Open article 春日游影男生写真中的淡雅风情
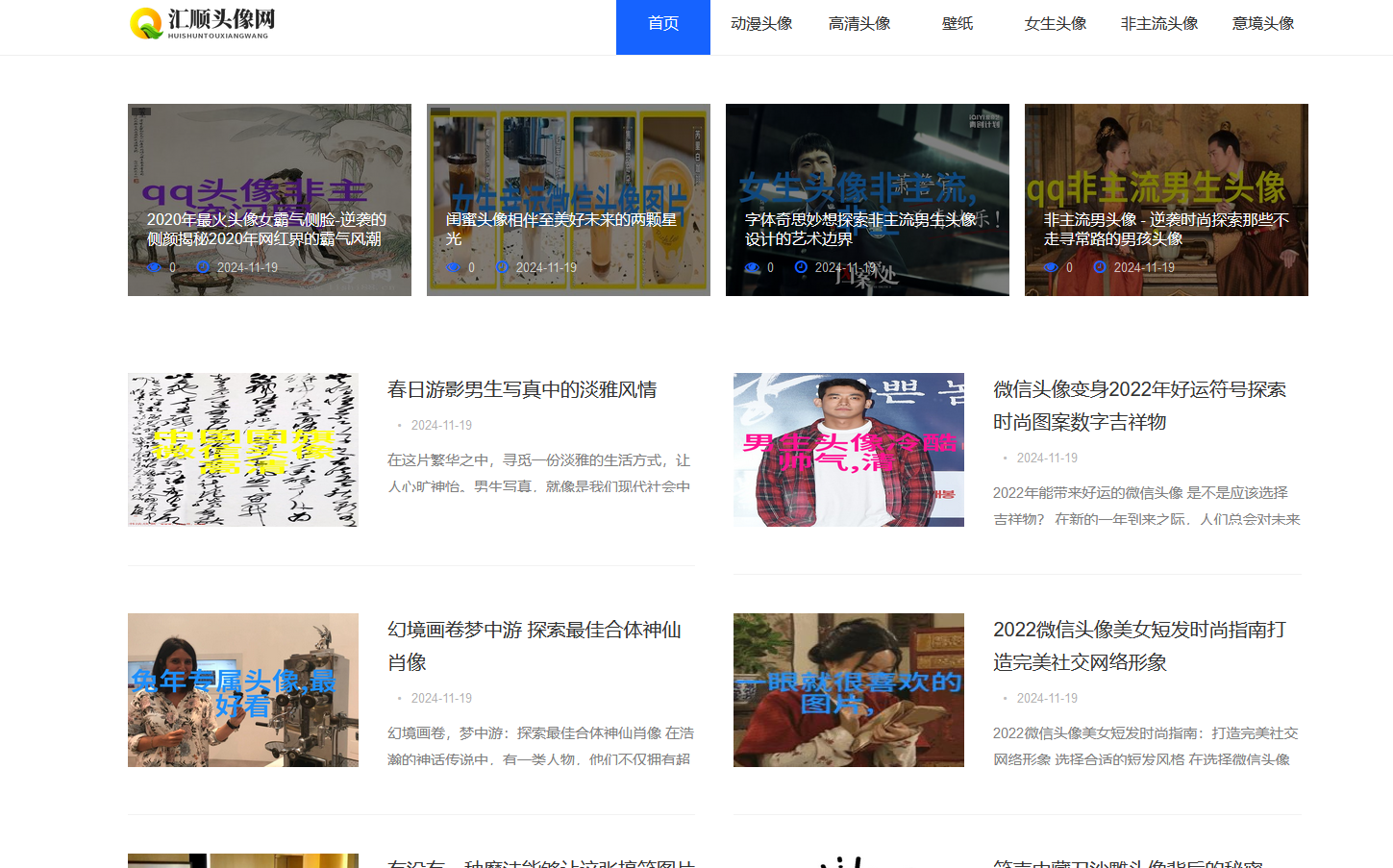The width and height of the screenshot is (1393, 868). 522,389
